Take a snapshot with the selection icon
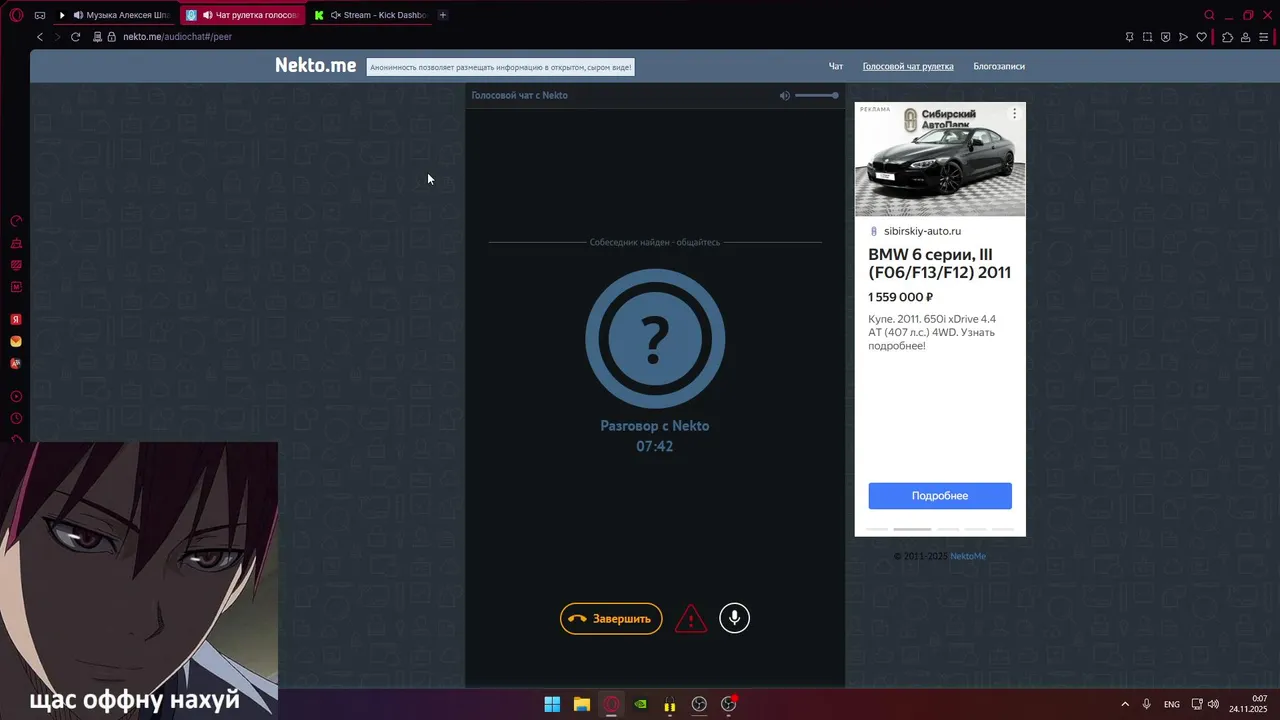 [1147, 37]
